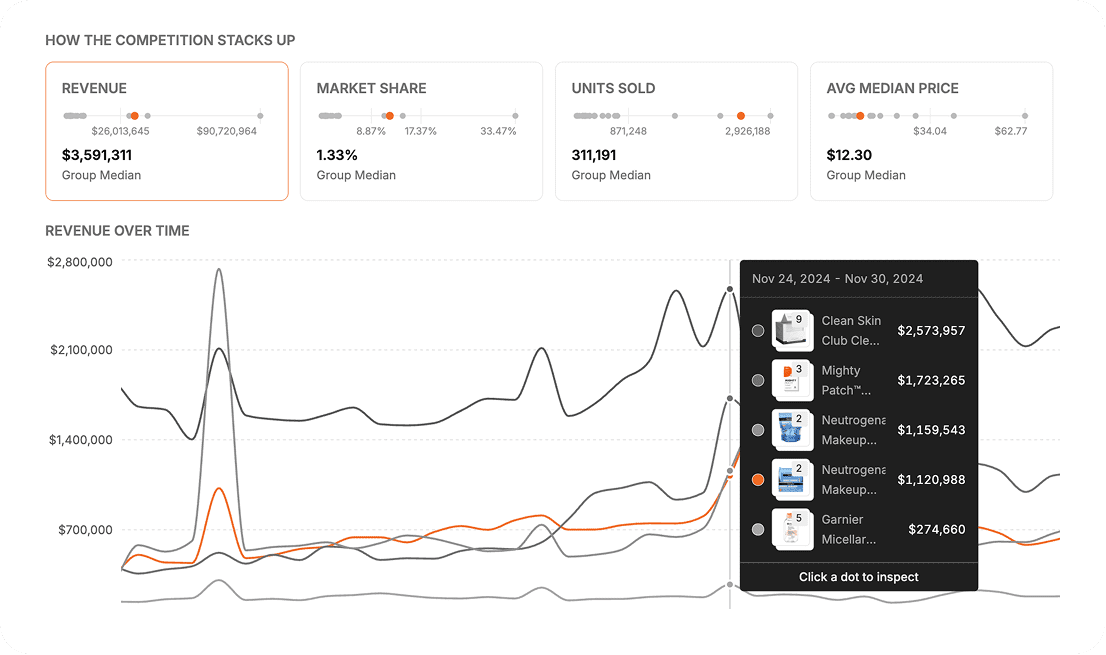Select the Revenue metric card
The width and height of the screenshot is (1106, 655).
click(167, 131)
